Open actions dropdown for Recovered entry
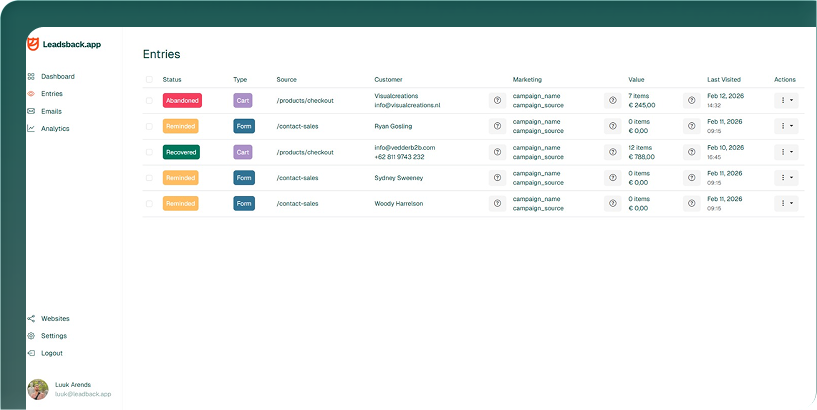Viewport: 817px width, 410px height. coord(786,152)
